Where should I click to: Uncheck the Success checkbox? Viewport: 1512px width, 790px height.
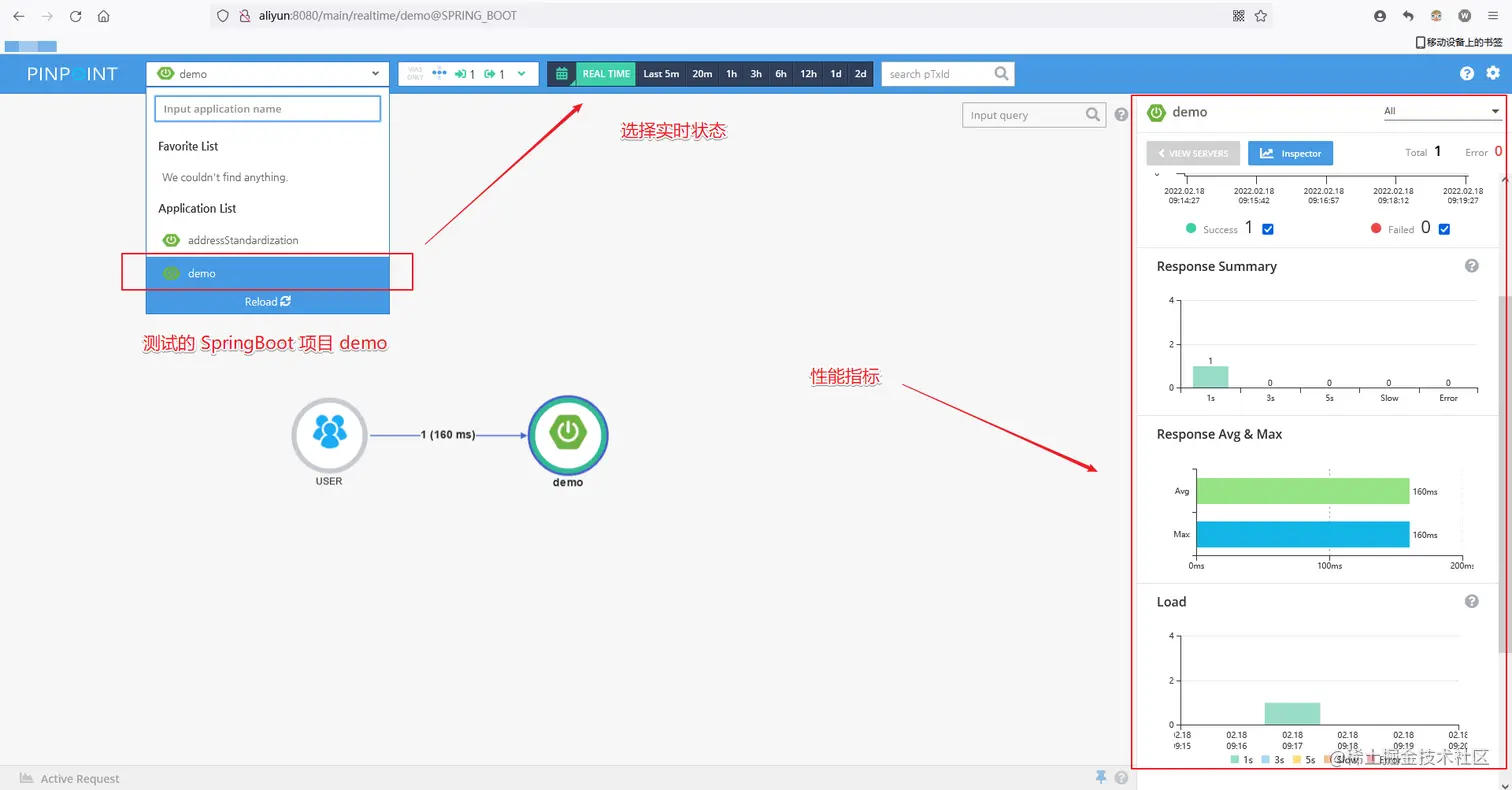pyautogui.click(x=1268, y=229)
